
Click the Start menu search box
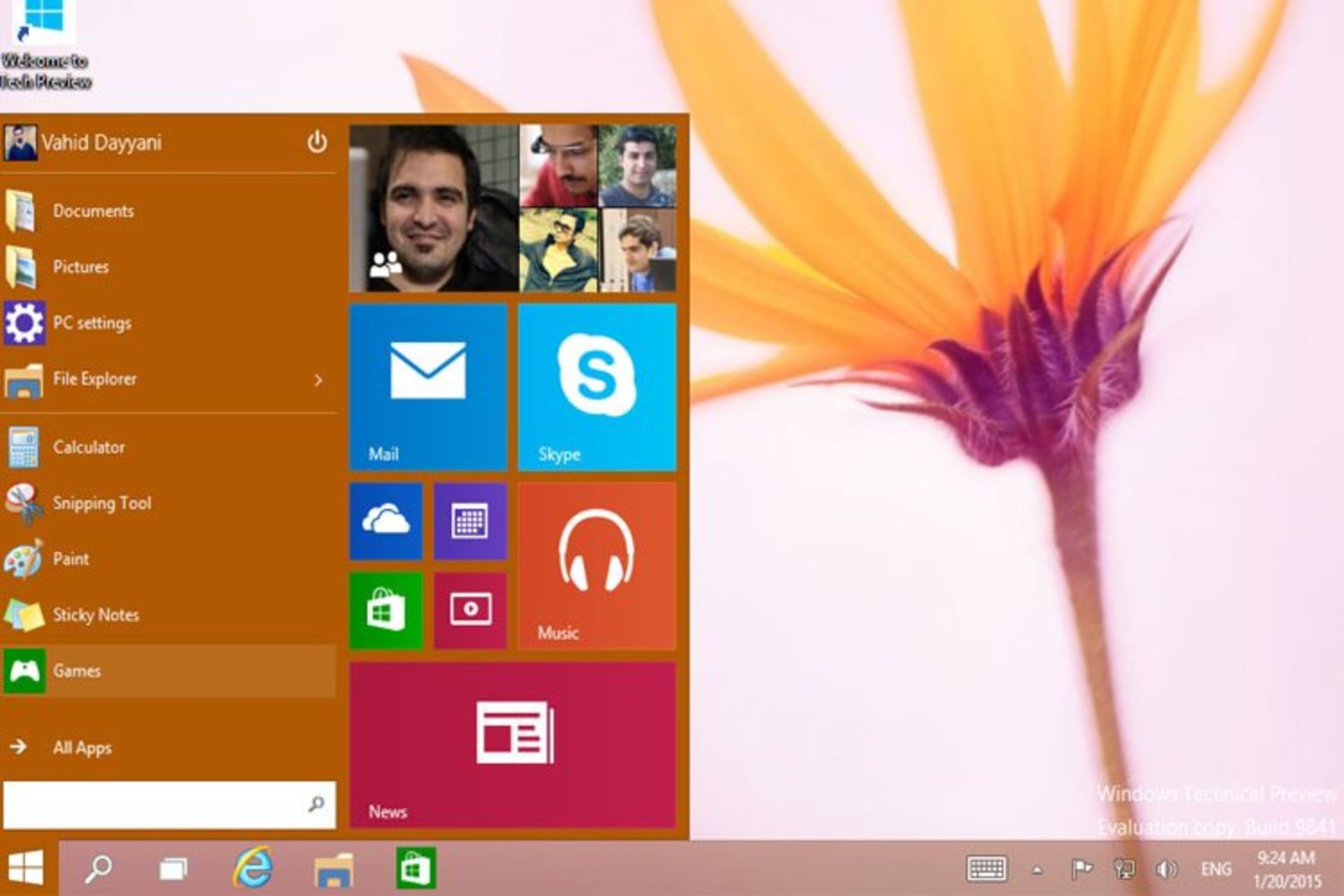[x=169, y=805]
